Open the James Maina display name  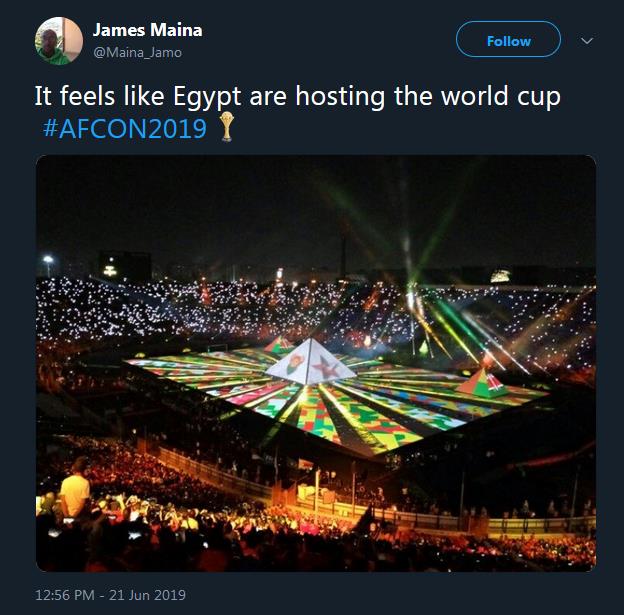pos(147,30)
